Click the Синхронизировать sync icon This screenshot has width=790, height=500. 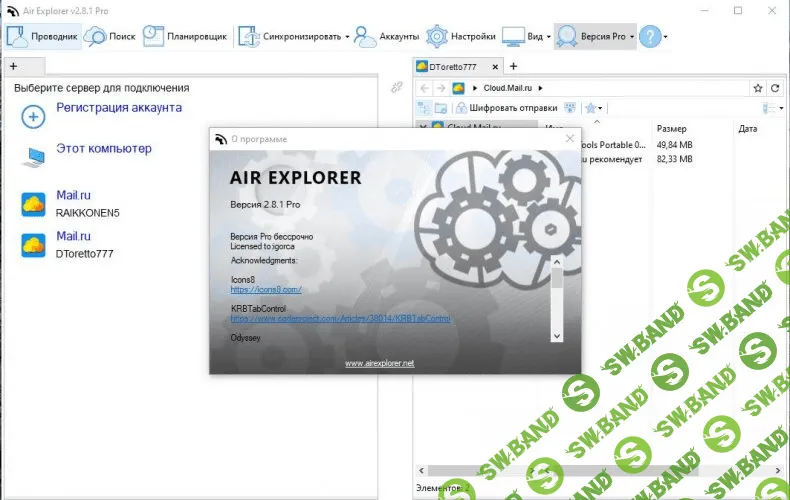pyautogui.click(x=248, y=37)
